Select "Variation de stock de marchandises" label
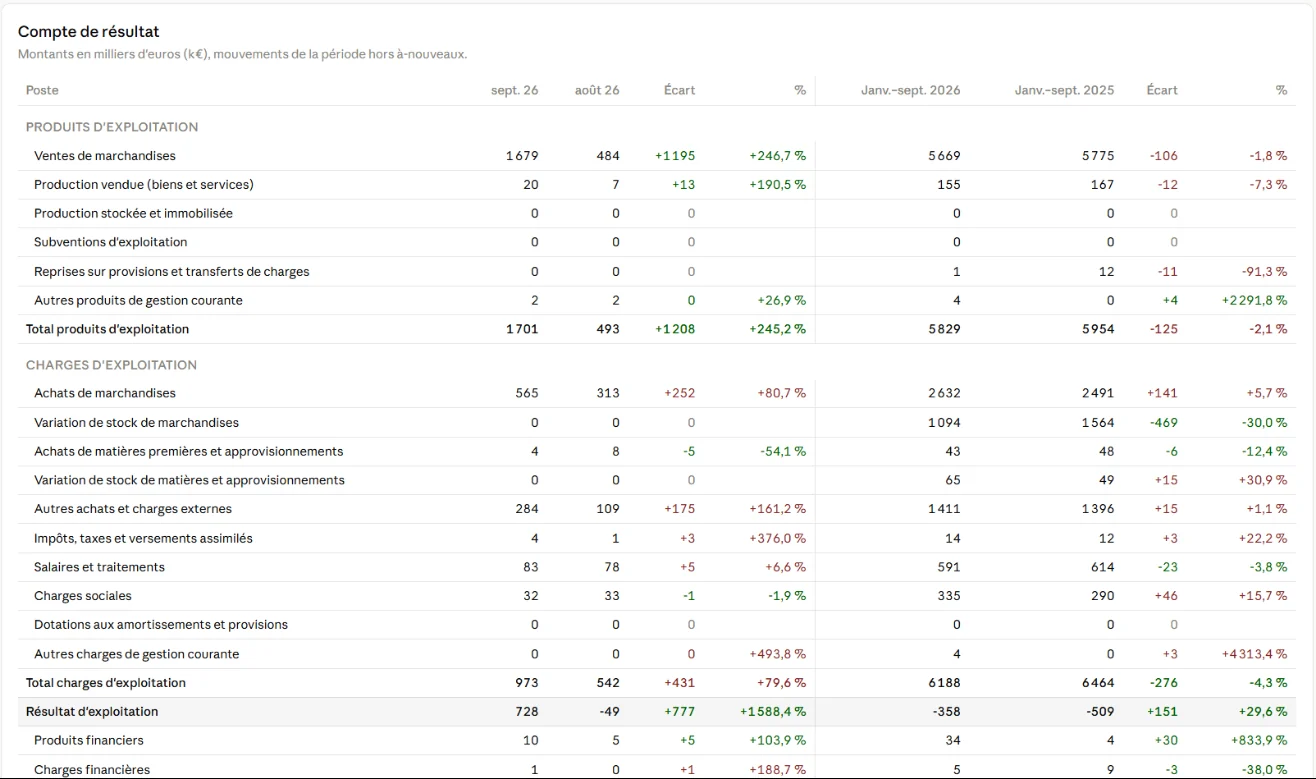 pyautogui.click(x=136, y=423)
